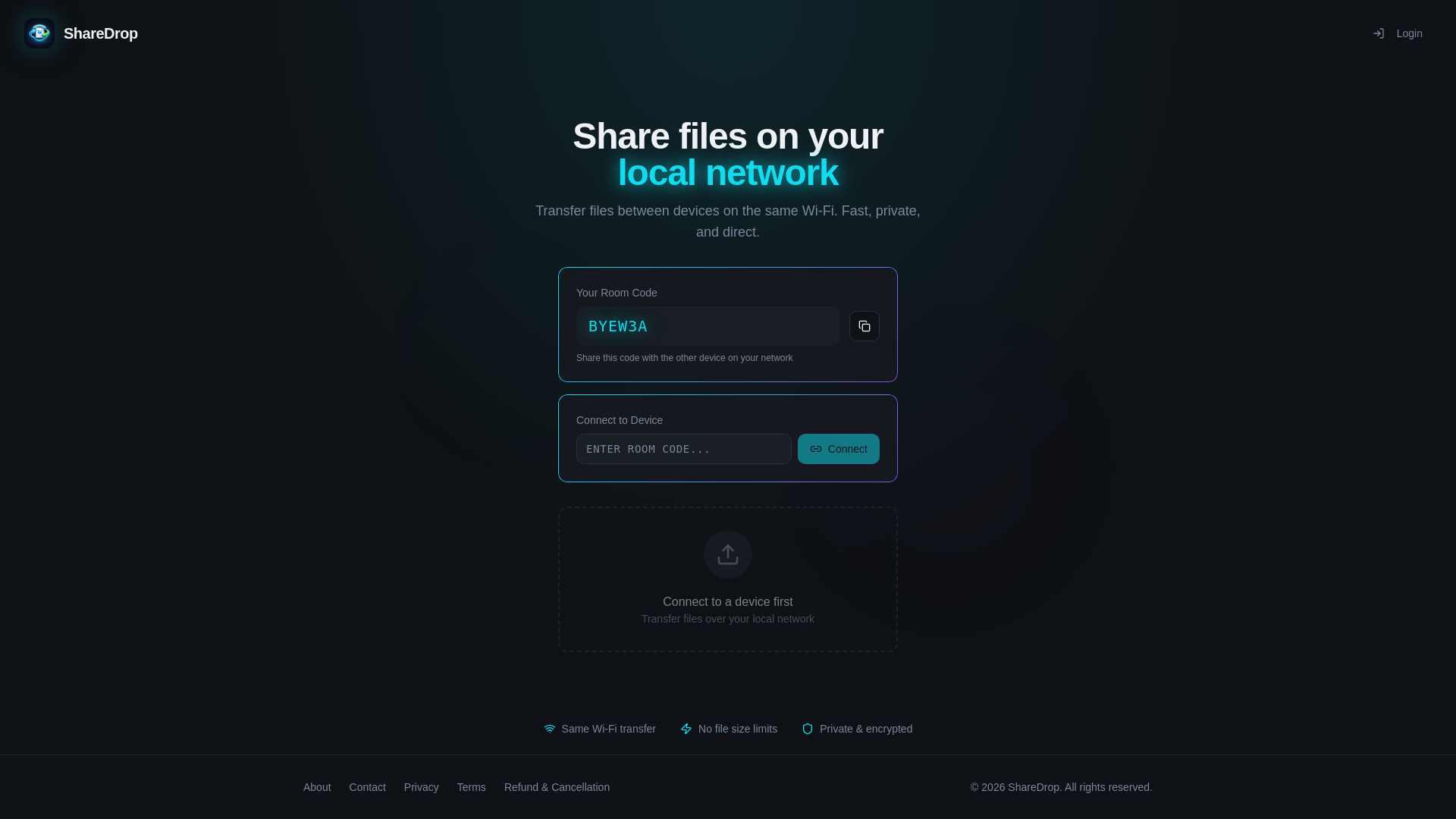1456x819 pixels.
Task: Click the login arrow icon in header
Action: click(1379, 33)
